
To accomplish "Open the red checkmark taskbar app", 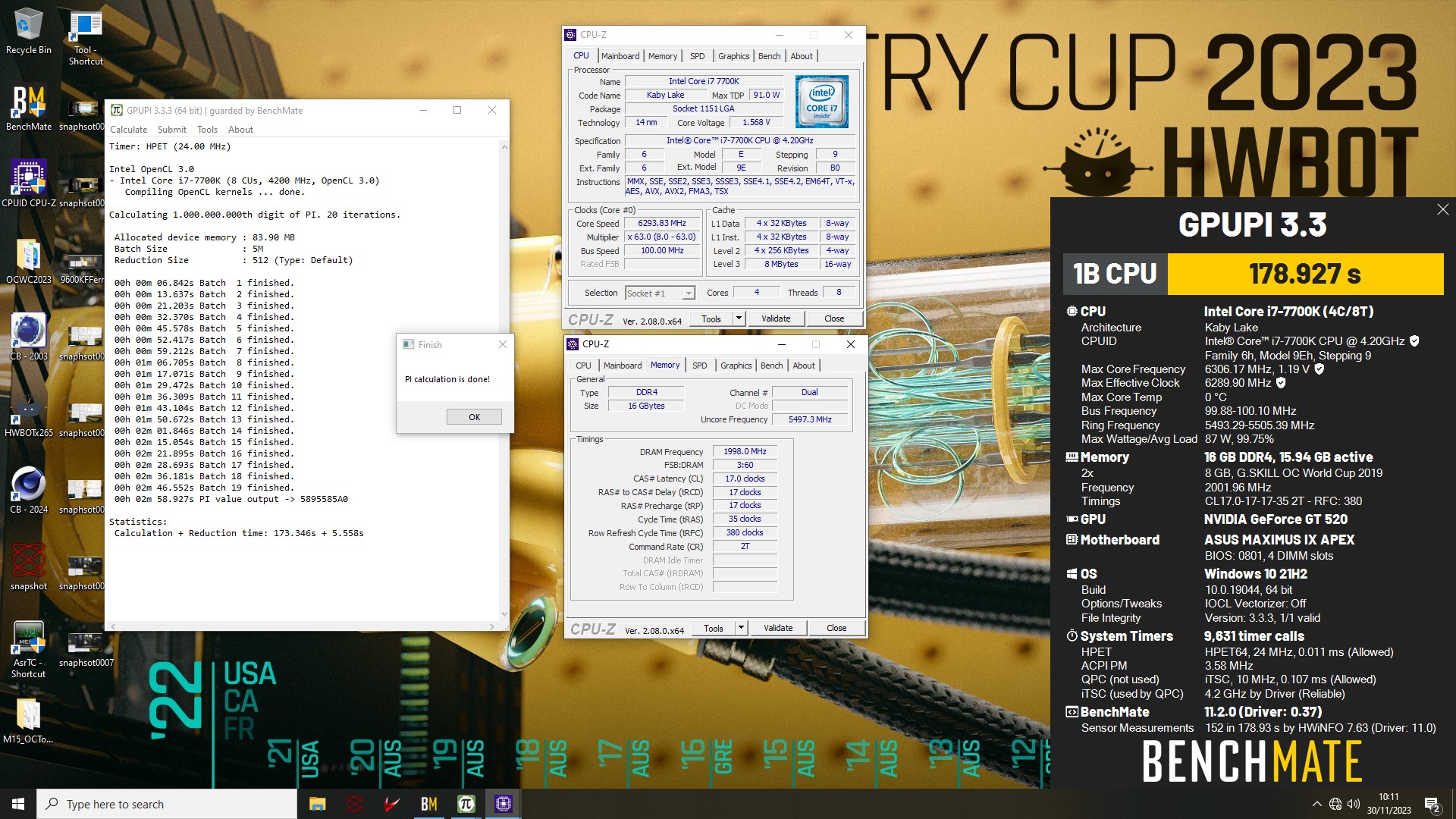I will [391, 804].
